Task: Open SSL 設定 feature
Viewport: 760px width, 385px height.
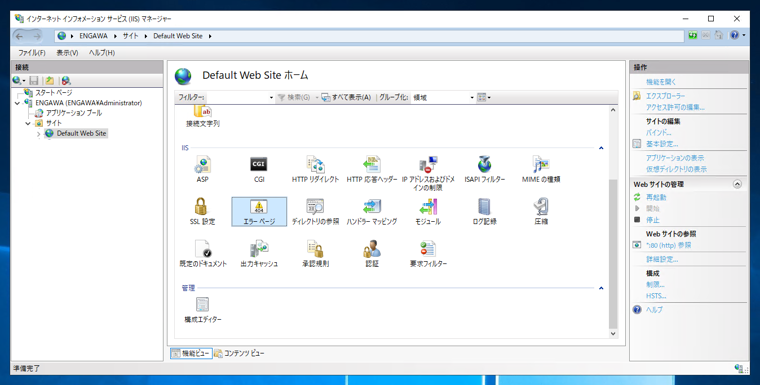Action: (202, 211)
